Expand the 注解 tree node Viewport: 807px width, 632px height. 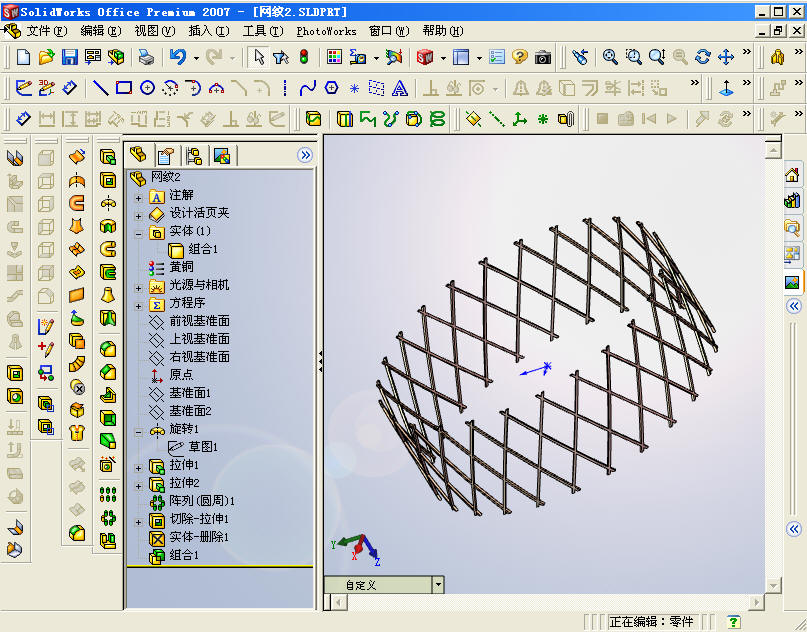click(138, 198)
